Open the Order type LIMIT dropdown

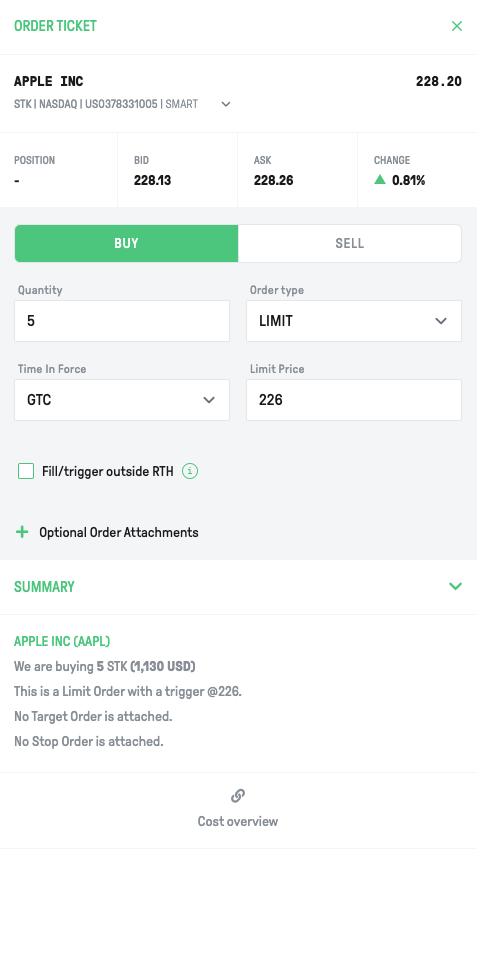tap(353, 321)
